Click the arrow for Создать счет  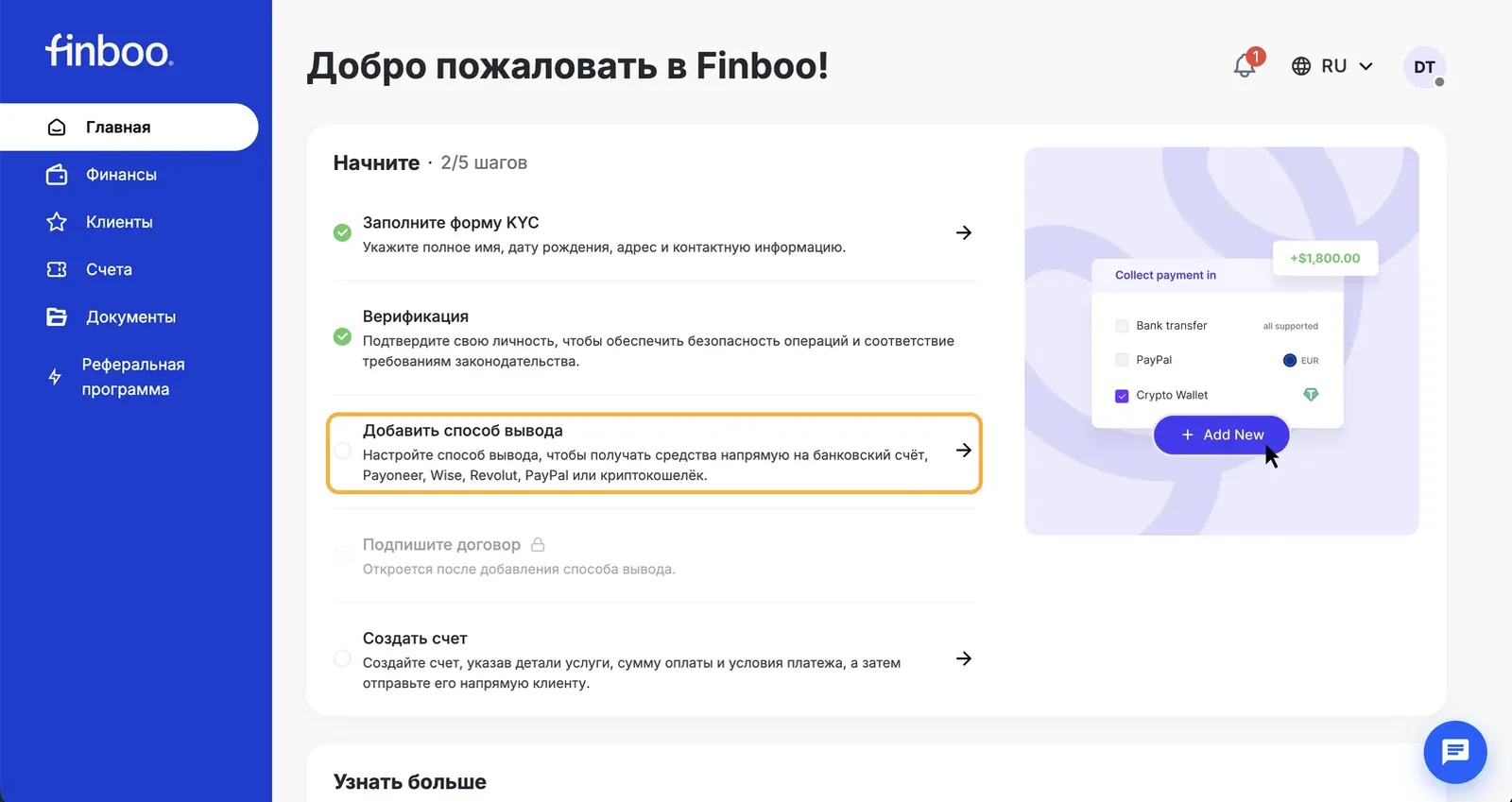click(964, 658)
